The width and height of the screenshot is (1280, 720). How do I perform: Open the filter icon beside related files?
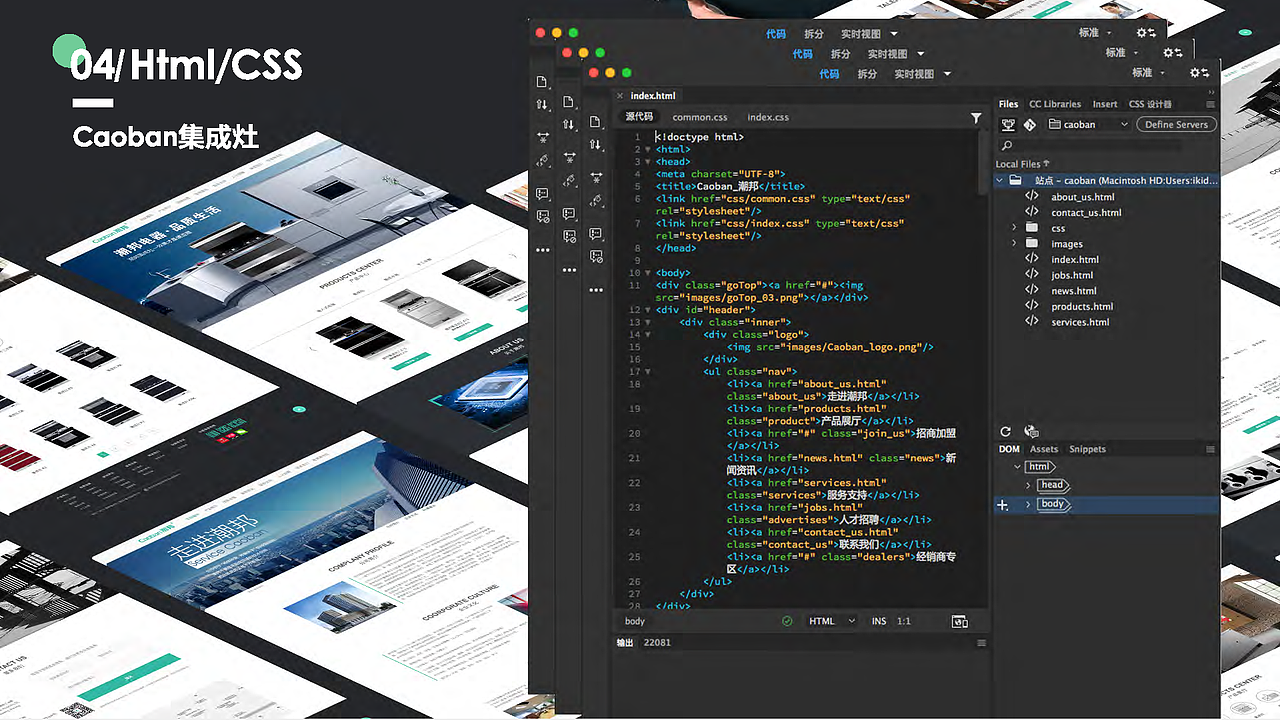[x=976, y=118]
